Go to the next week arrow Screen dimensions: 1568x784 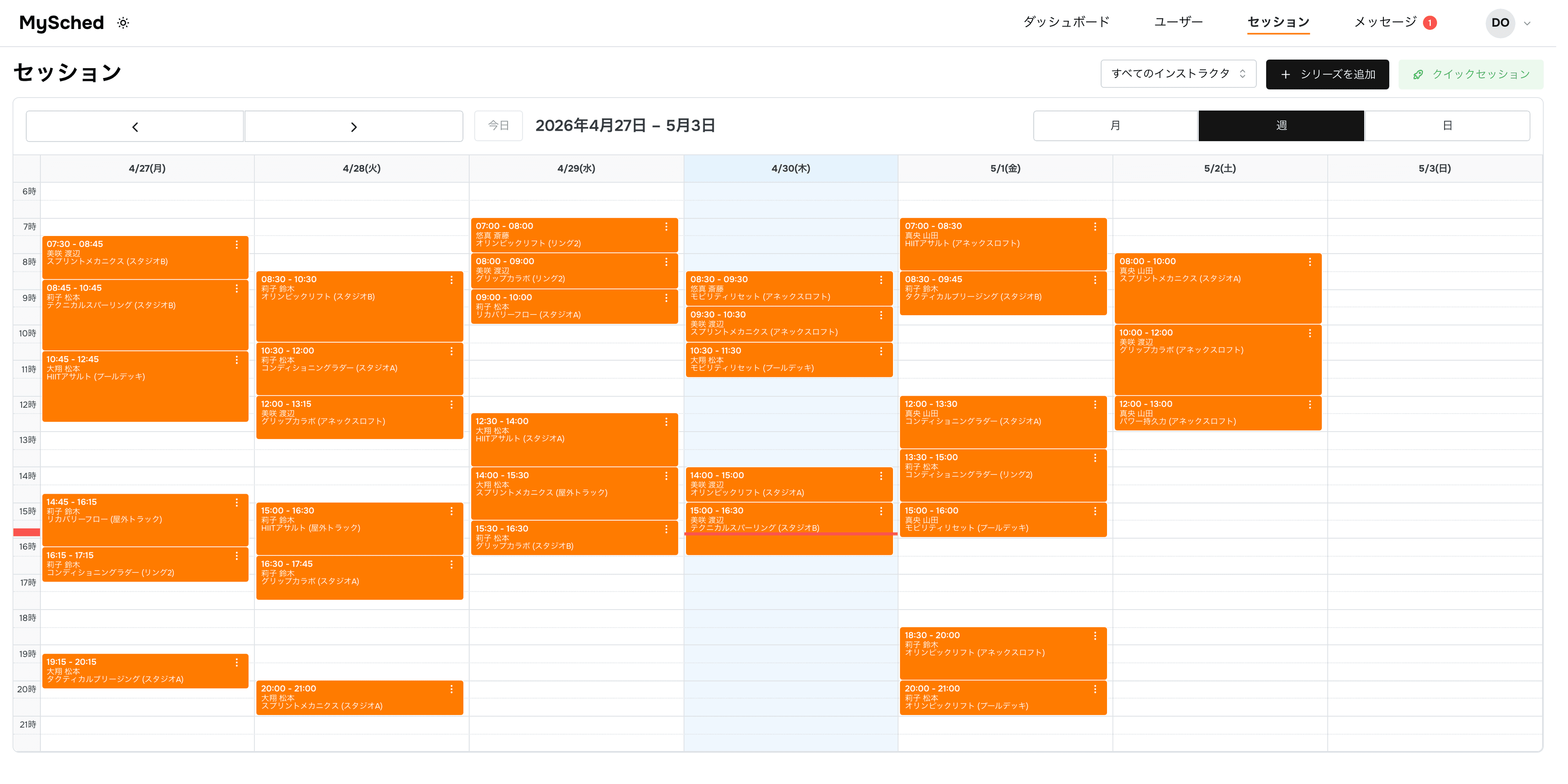click(354, 126)
